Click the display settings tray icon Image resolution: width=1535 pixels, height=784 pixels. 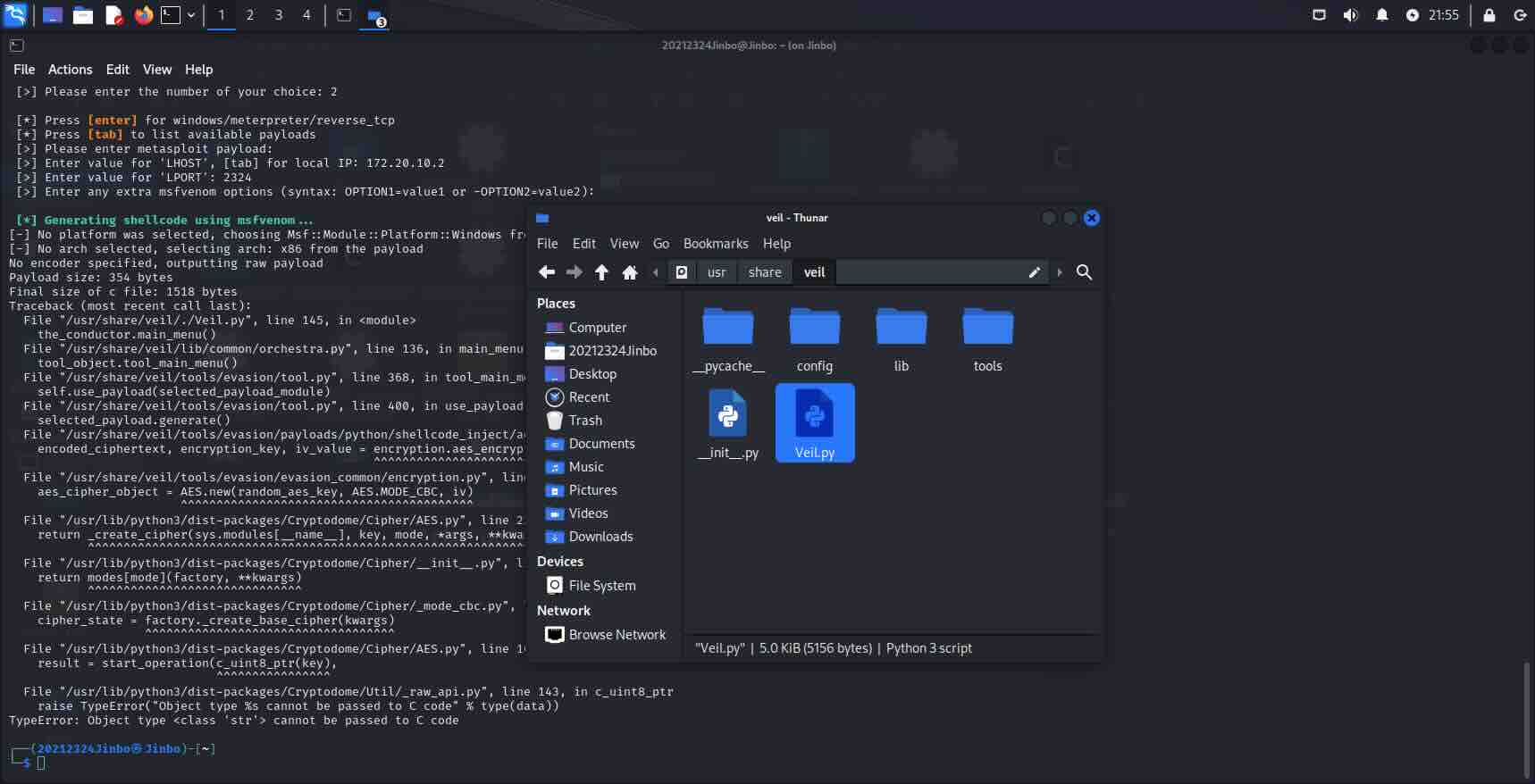pyautogui.click(x=1319, y=15)
